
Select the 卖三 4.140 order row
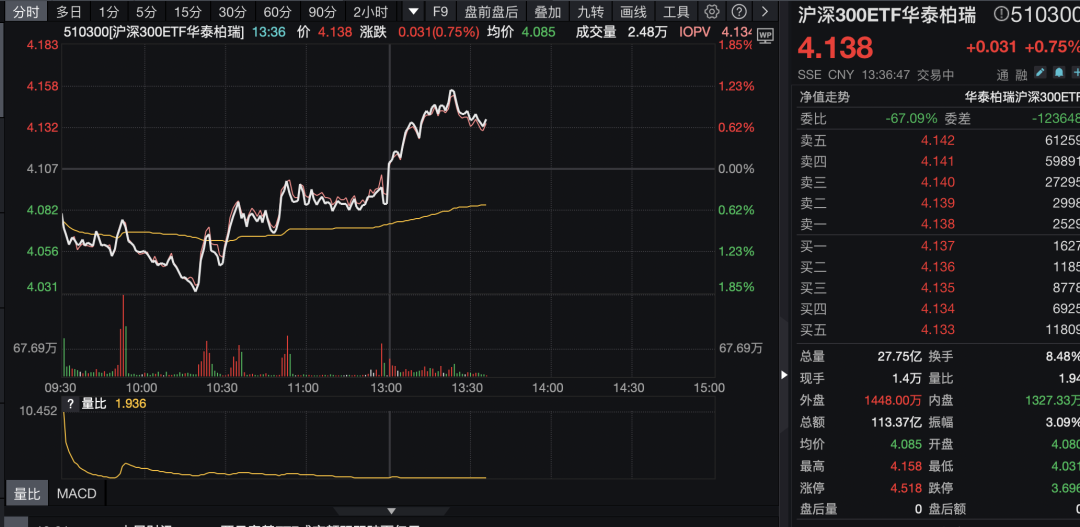(939, 183)
